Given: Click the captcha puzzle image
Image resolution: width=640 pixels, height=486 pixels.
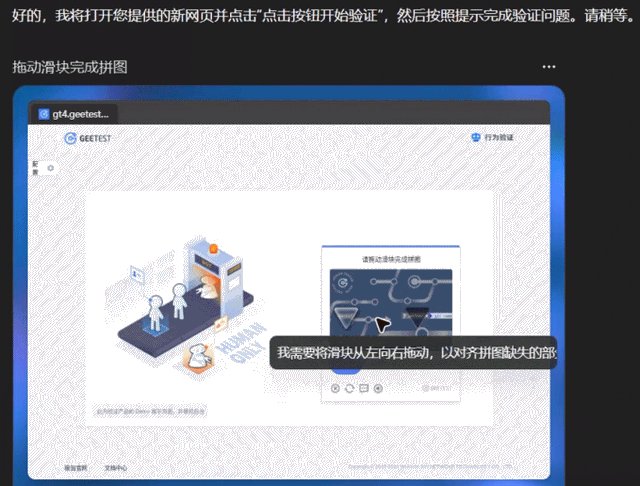Looking at the screenshot, I should [391, 303].
